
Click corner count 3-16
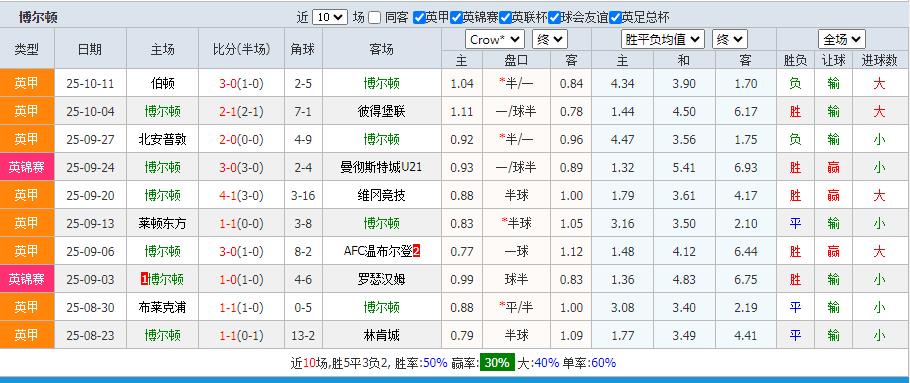click(x=303, y=196)
